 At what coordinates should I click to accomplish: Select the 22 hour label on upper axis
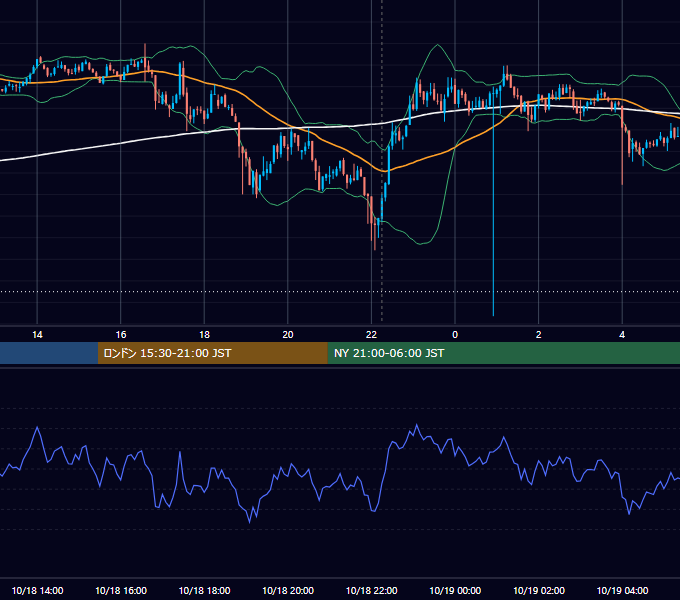[x=371, y=335]
